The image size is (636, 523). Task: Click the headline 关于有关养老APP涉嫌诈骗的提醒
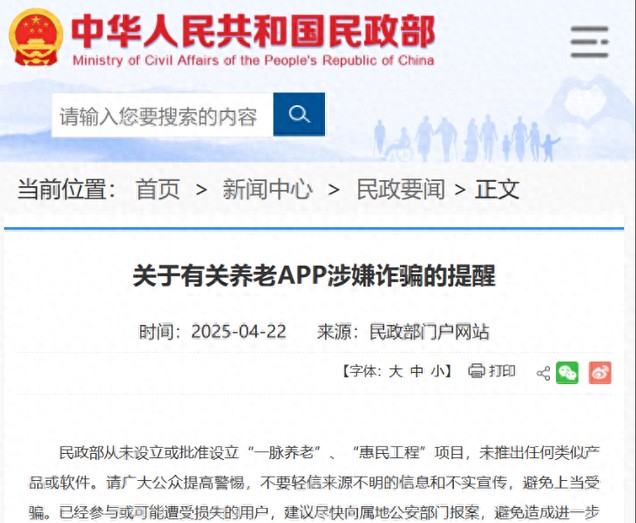[x=314, y=276]
